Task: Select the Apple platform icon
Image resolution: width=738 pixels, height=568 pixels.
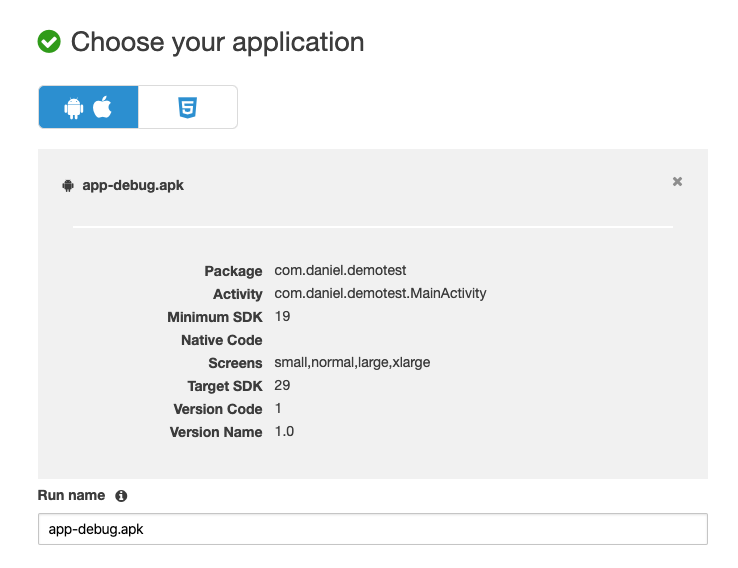Action: click(102, 108)
